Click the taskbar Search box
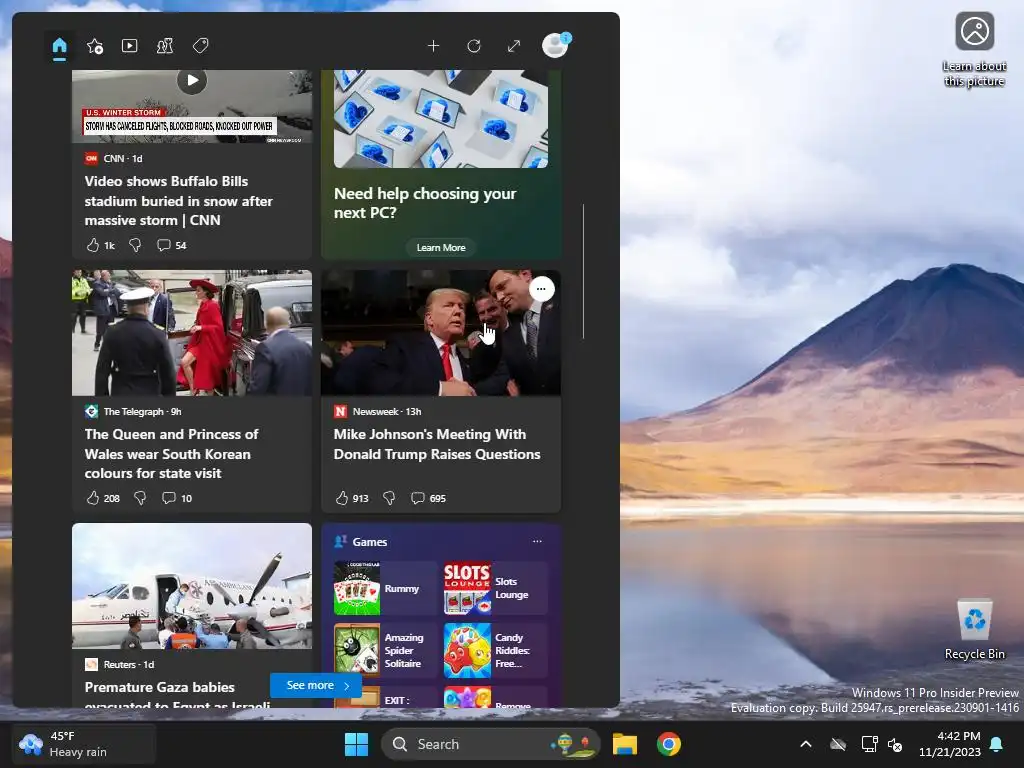This screenshot has height=768, width=1024. pos(490,744)
